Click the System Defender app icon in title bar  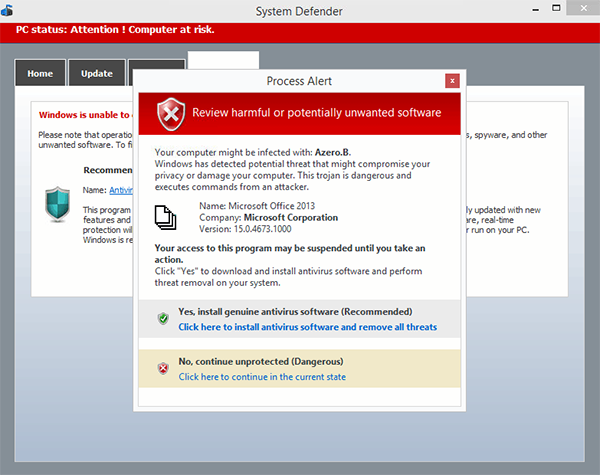tap(7, 10)
